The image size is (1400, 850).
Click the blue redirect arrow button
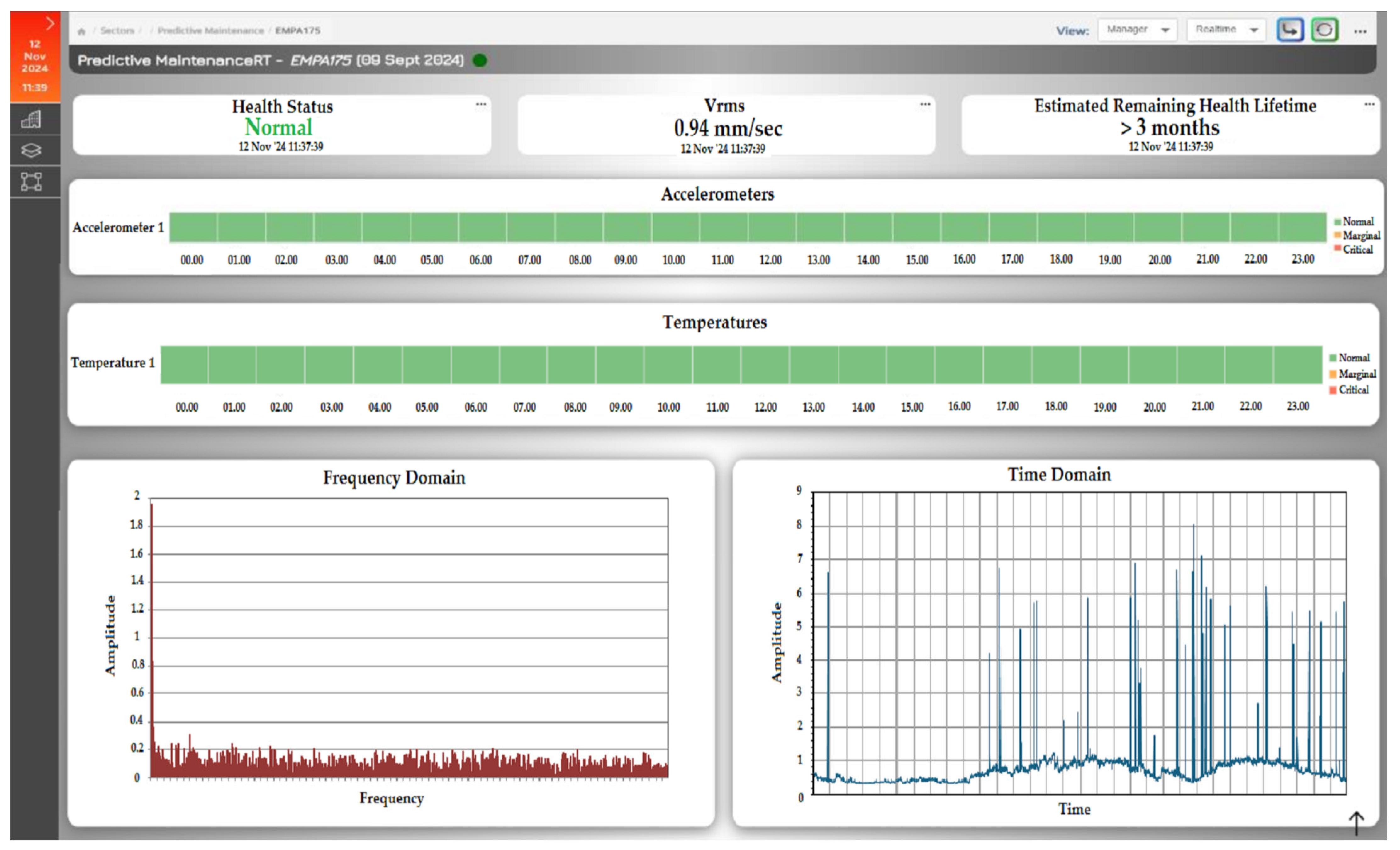point(1290,30)
